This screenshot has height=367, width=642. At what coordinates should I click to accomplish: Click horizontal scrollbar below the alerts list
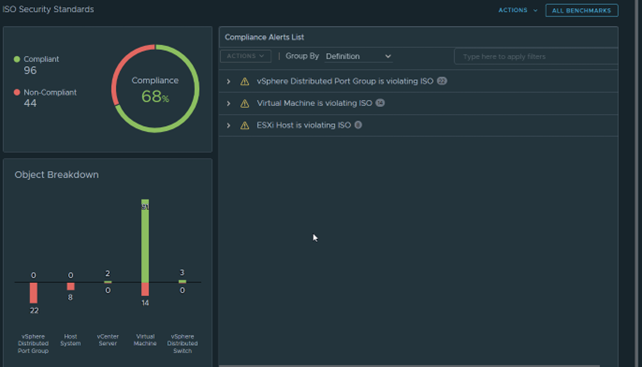click(409, 365)
